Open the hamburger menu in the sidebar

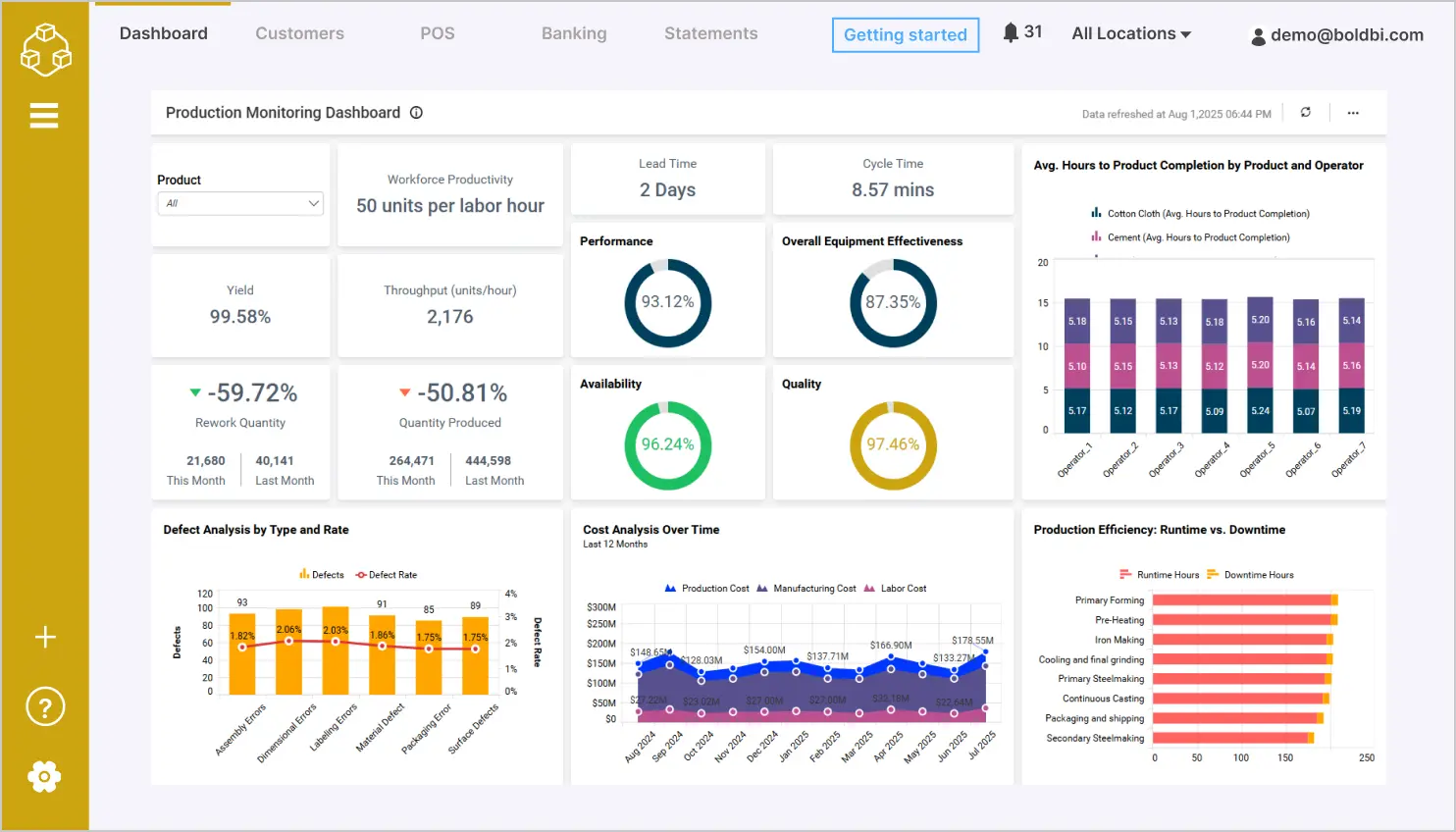[x=44, y=116]
